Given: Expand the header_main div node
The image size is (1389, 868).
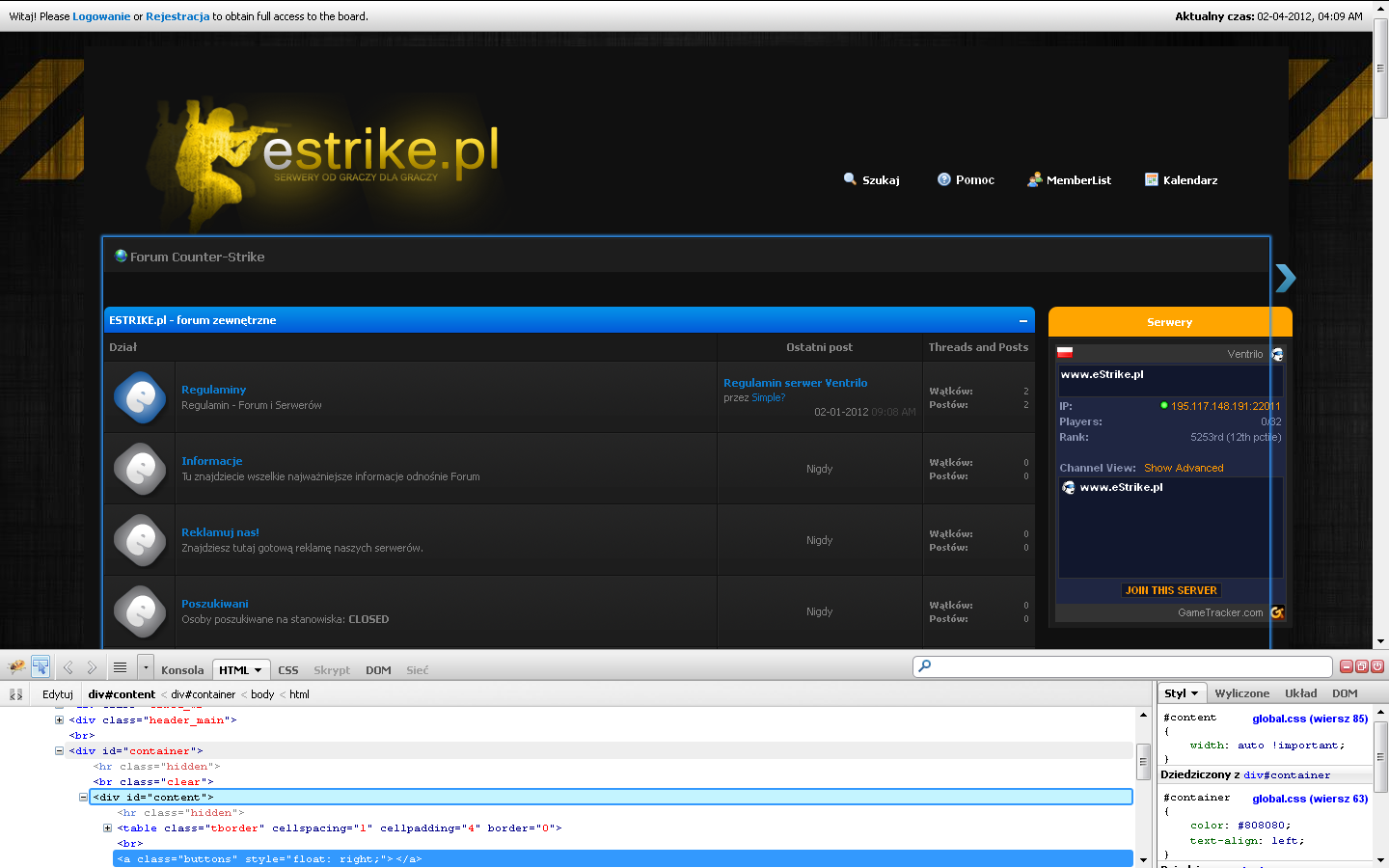Looking at the screenshot, I should 59,720.
